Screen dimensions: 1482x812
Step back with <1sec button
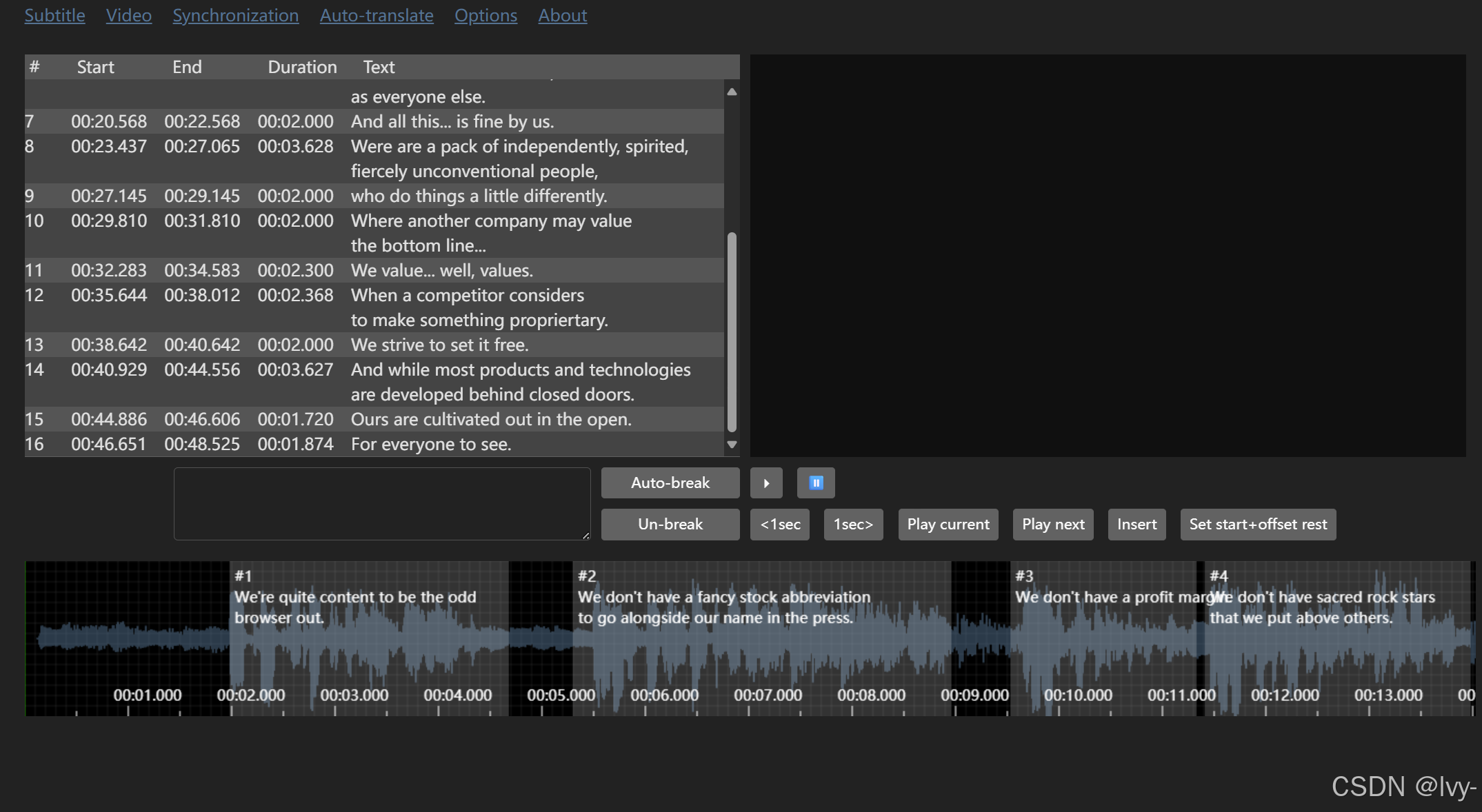(779, 524)
